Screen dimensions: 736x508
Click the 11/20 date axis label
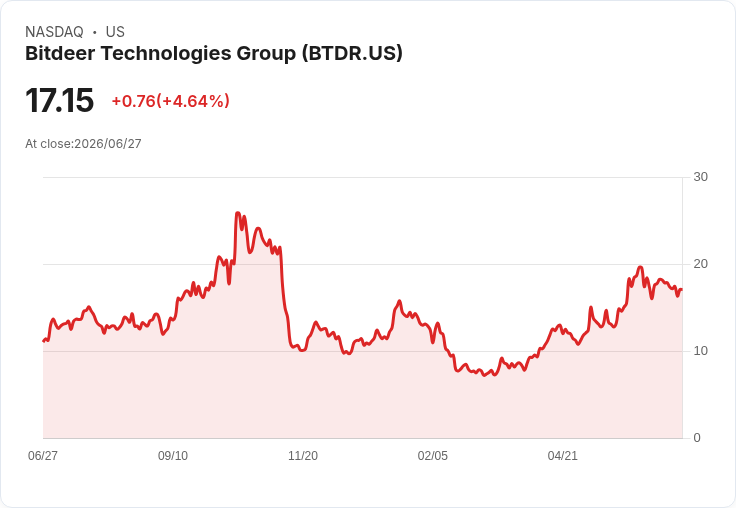(303, 455)
